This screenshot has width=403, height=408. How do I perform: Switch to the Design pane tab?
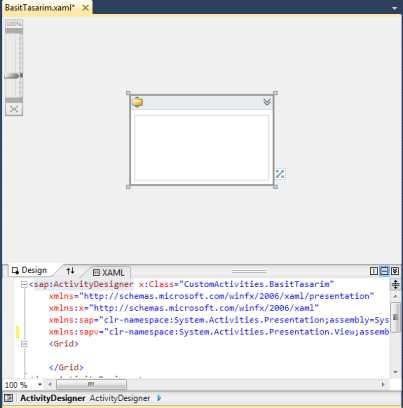click(x=29, y=270)
